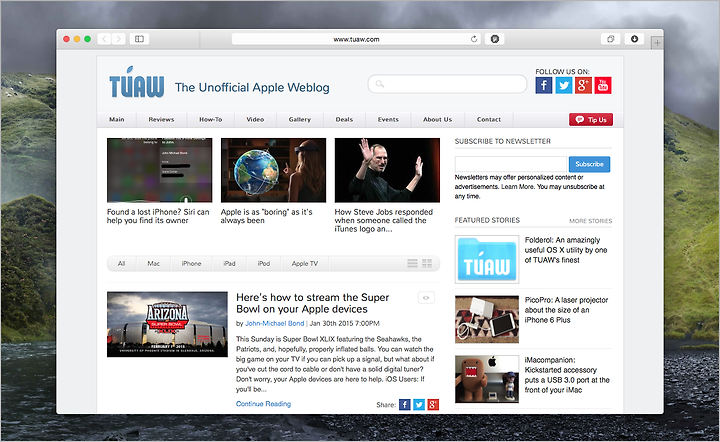Click the blue Subscribe button
The height and width of the screenshot is (442, 720).
click(590, 164)
